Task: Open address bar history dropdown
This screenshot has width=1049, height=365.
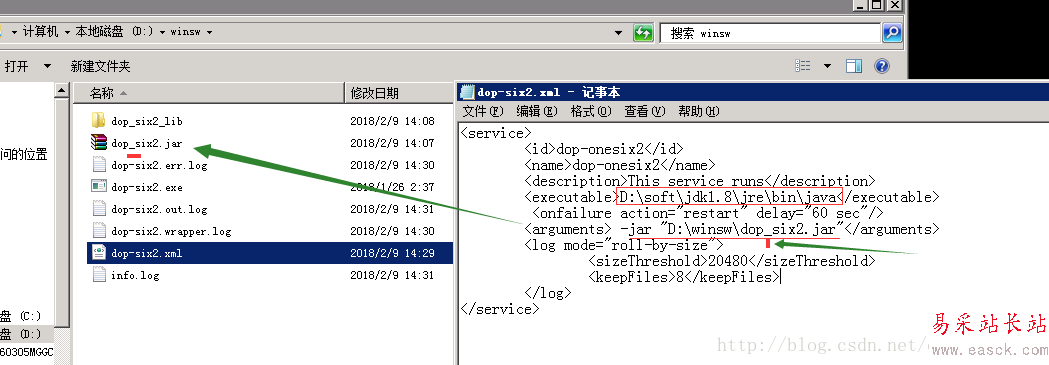Action: (x=619, y=32)
